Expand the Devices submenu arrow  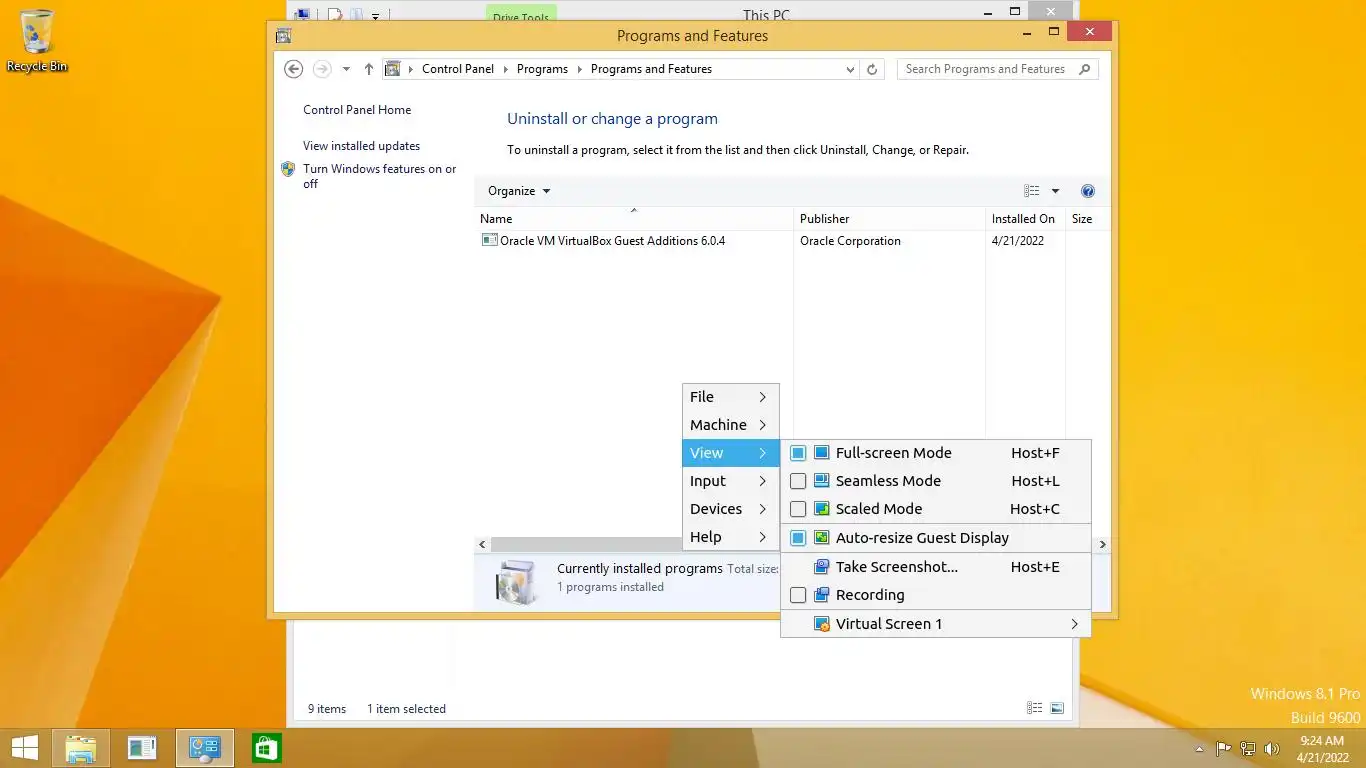point(762,509)
